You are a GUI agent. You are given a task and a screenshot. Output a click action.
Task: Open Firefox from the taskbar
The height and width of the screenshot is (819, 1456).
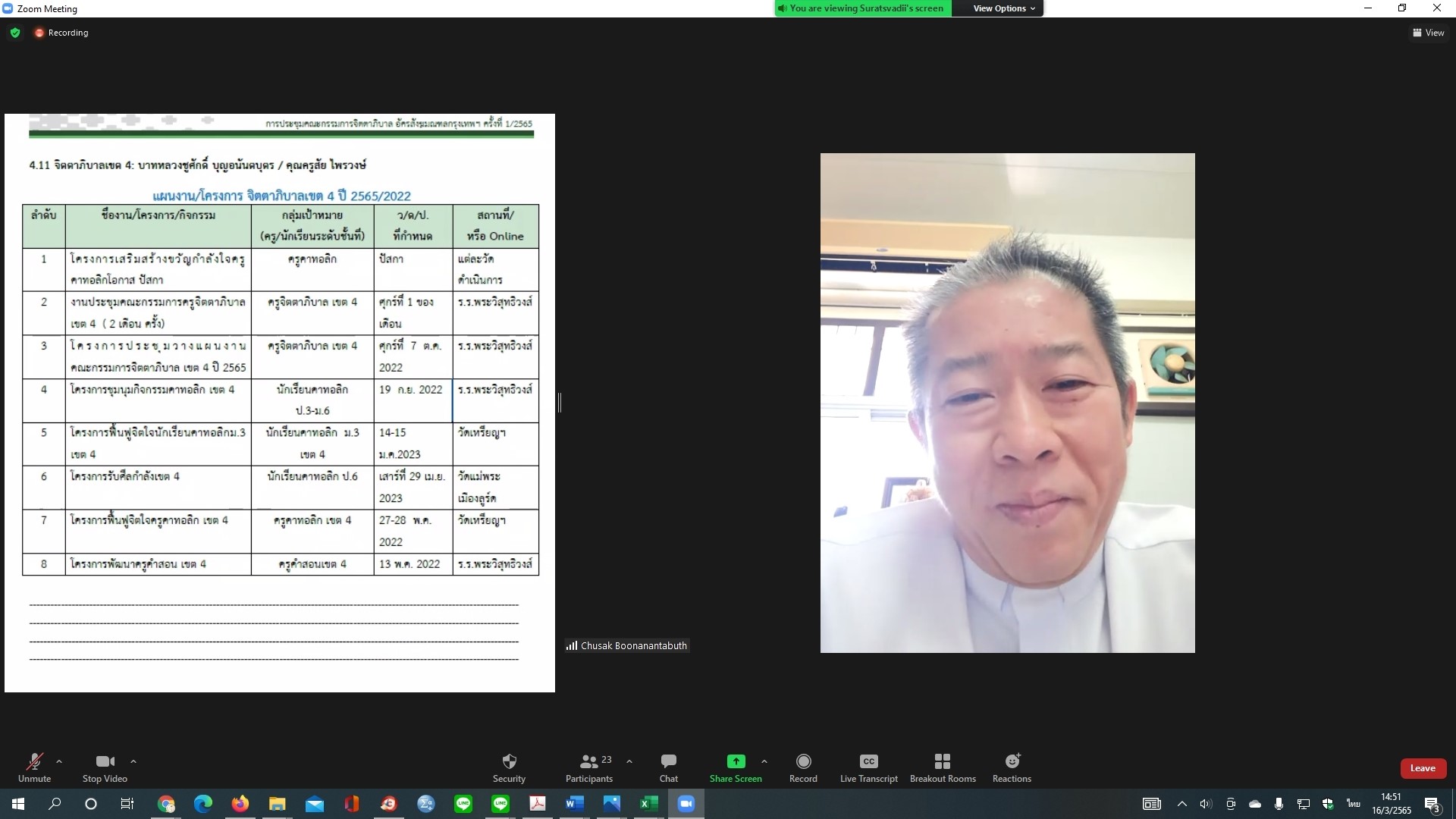pos(240,804)
